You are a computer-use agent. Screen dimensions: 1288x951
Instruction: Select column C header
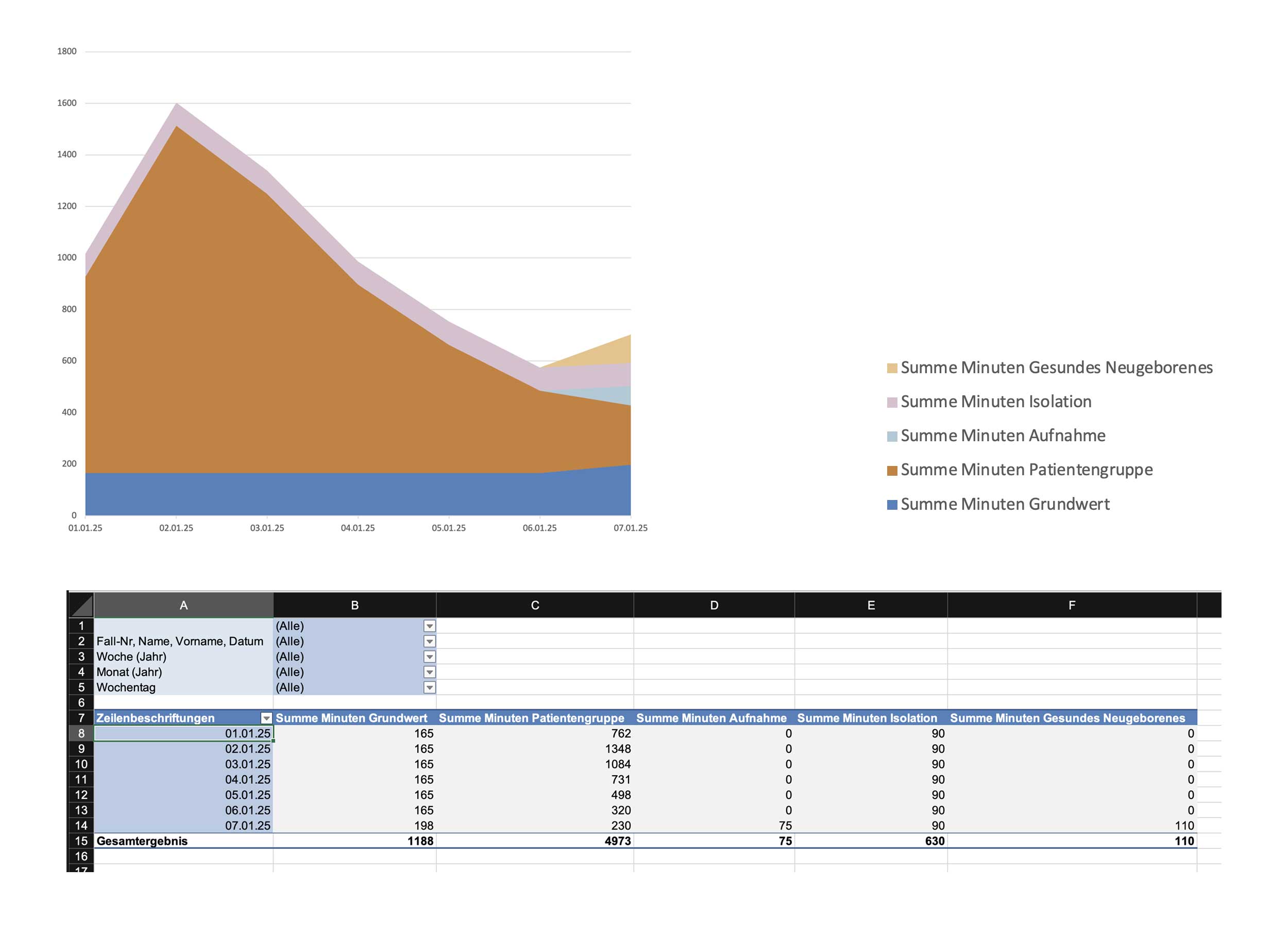535,606
